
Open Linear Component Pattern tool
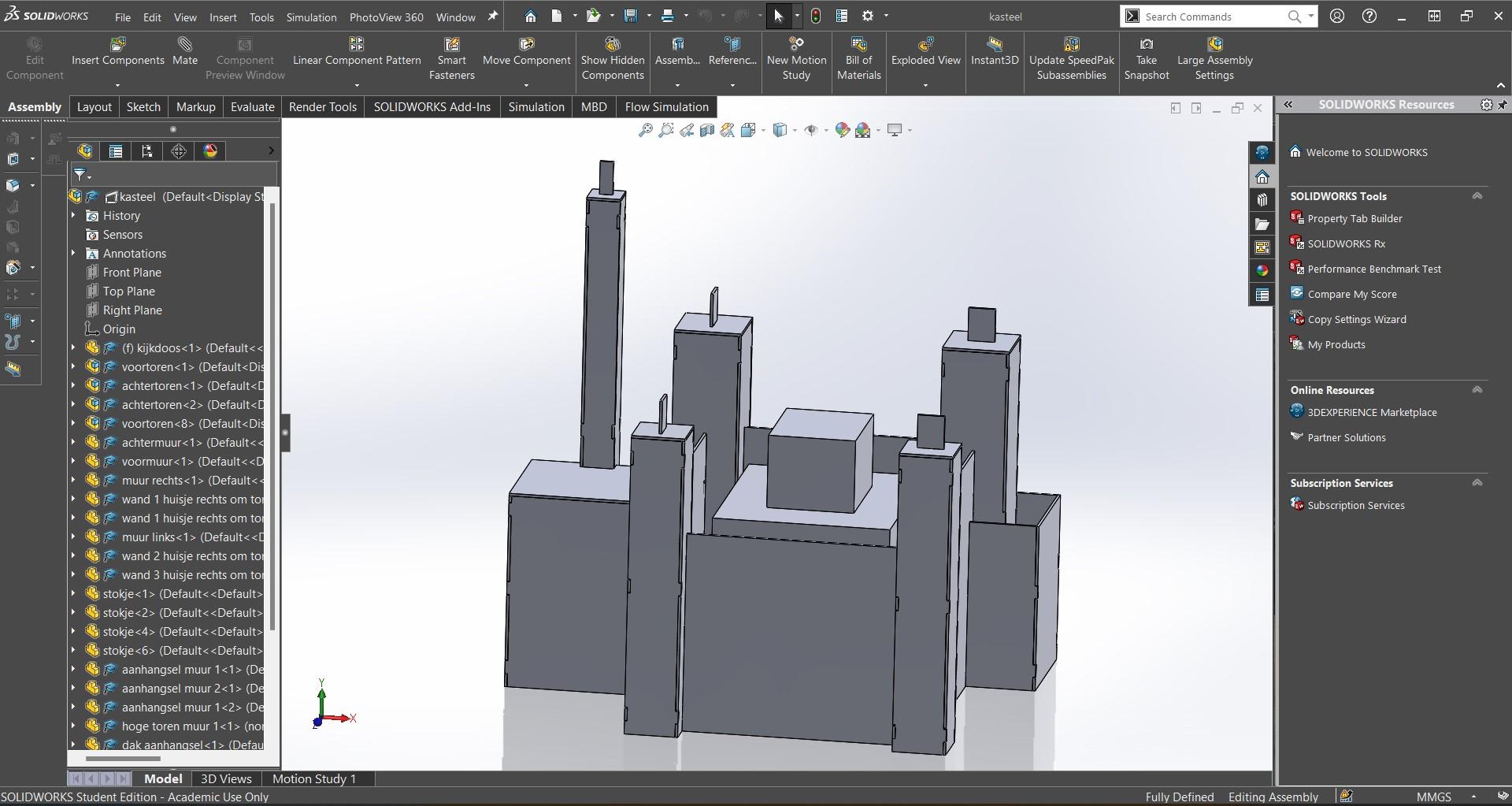[357, 52]
